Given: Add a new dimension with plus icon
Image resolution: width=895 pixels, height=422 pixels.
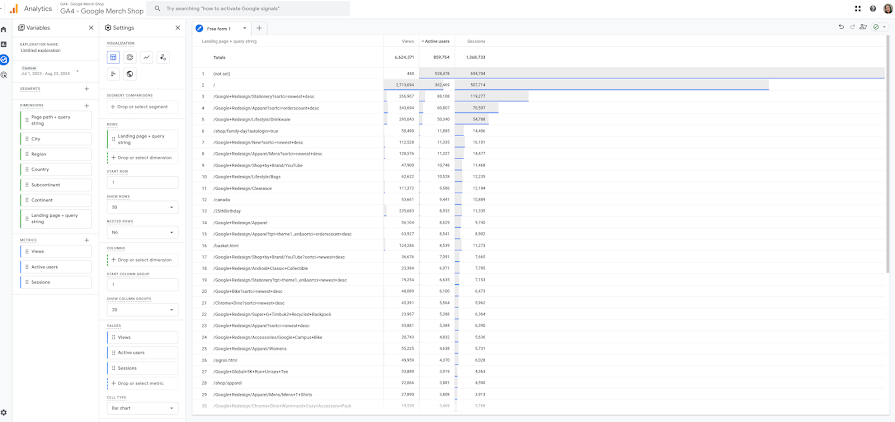Looking at the screenshot, I should 87,105.
